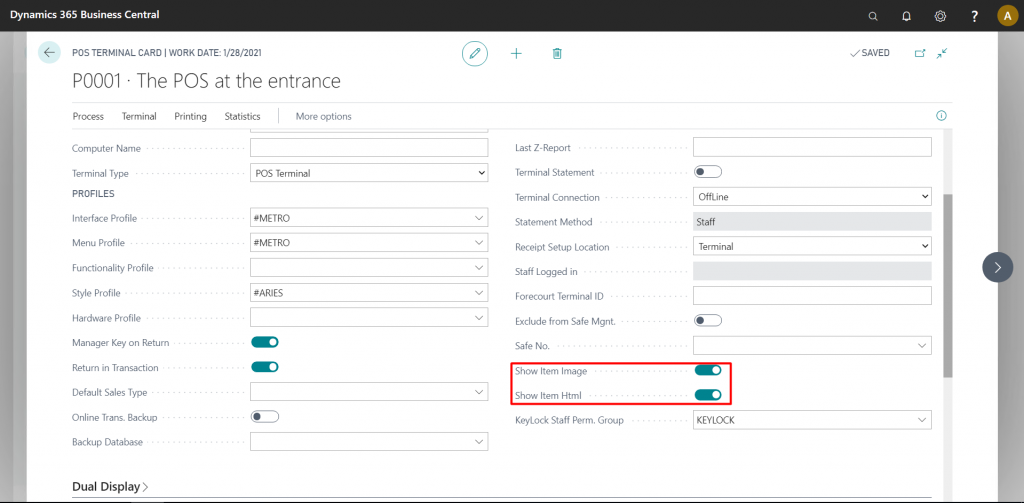Screen dimensions: 1024x503
Task: Delete record with trash icon
Action: 557,54
